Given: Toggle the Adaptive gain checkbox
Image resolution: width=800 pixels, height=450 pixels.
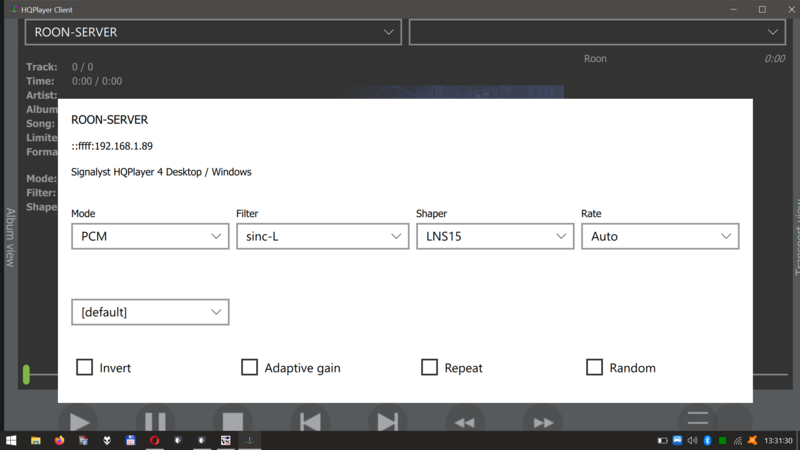Looking at the screenshot, I should [249, 367].
